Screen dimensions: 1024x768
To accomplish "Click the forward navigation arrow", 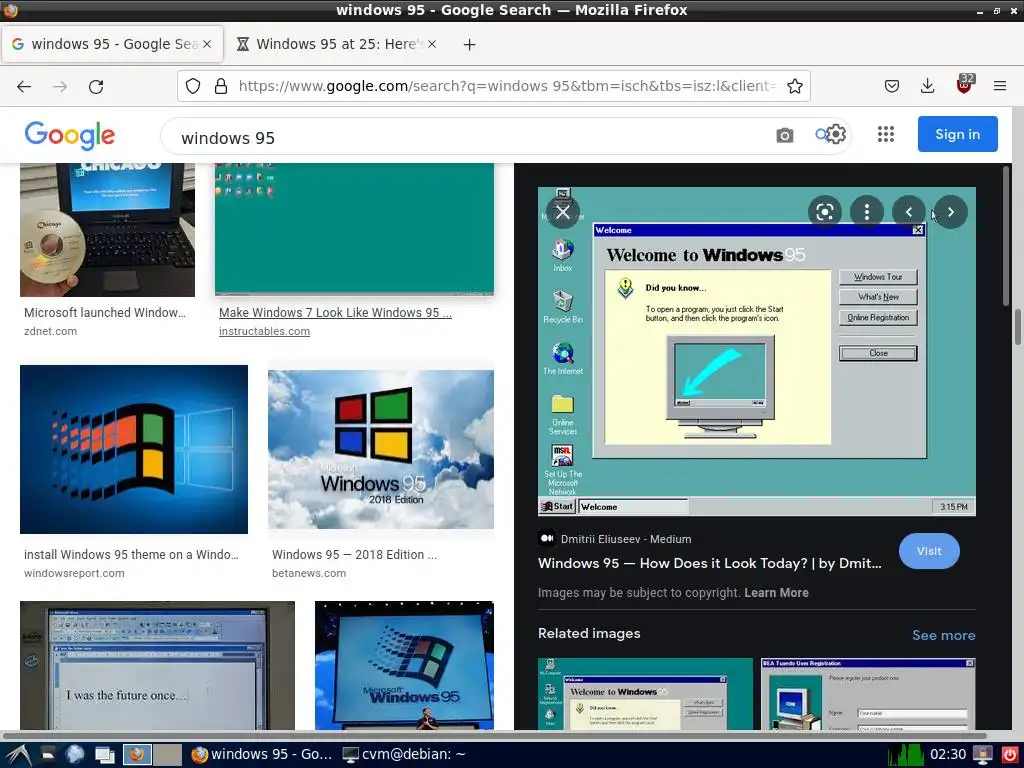I will click(x=60, y=86).
